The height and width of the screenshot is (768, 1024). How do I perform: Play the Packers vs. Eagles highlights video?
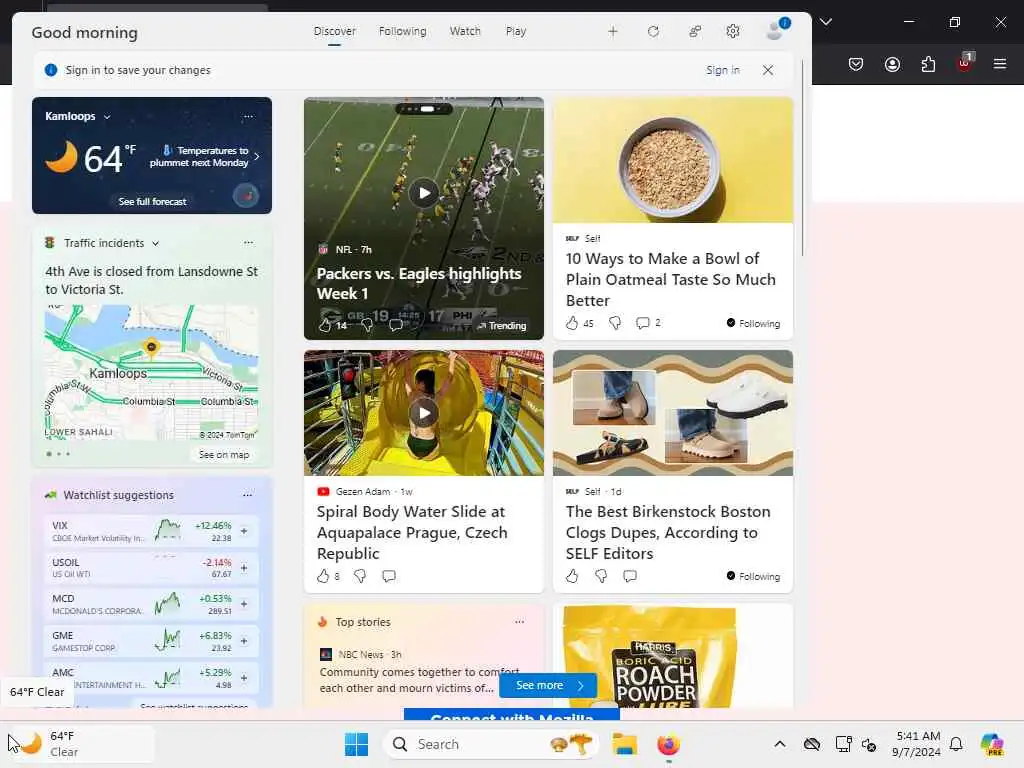tap(424, 193)
